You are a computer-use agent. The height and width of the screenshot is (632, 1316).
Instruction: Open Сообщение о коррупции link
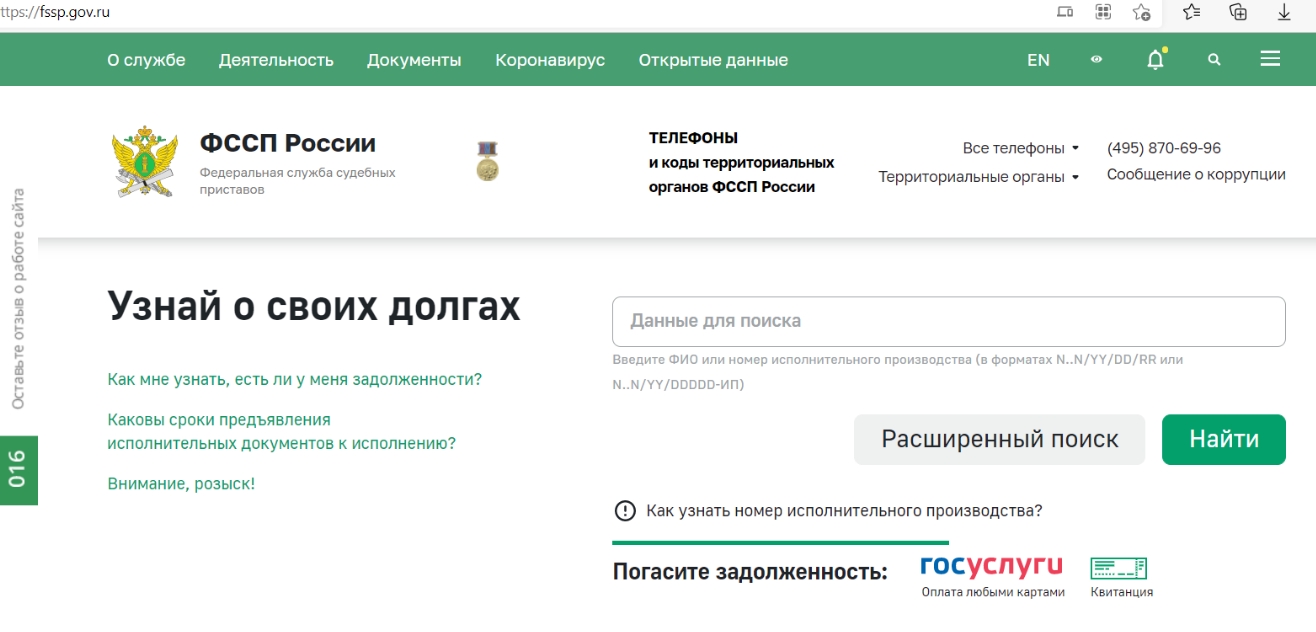tap(1196, 174)
